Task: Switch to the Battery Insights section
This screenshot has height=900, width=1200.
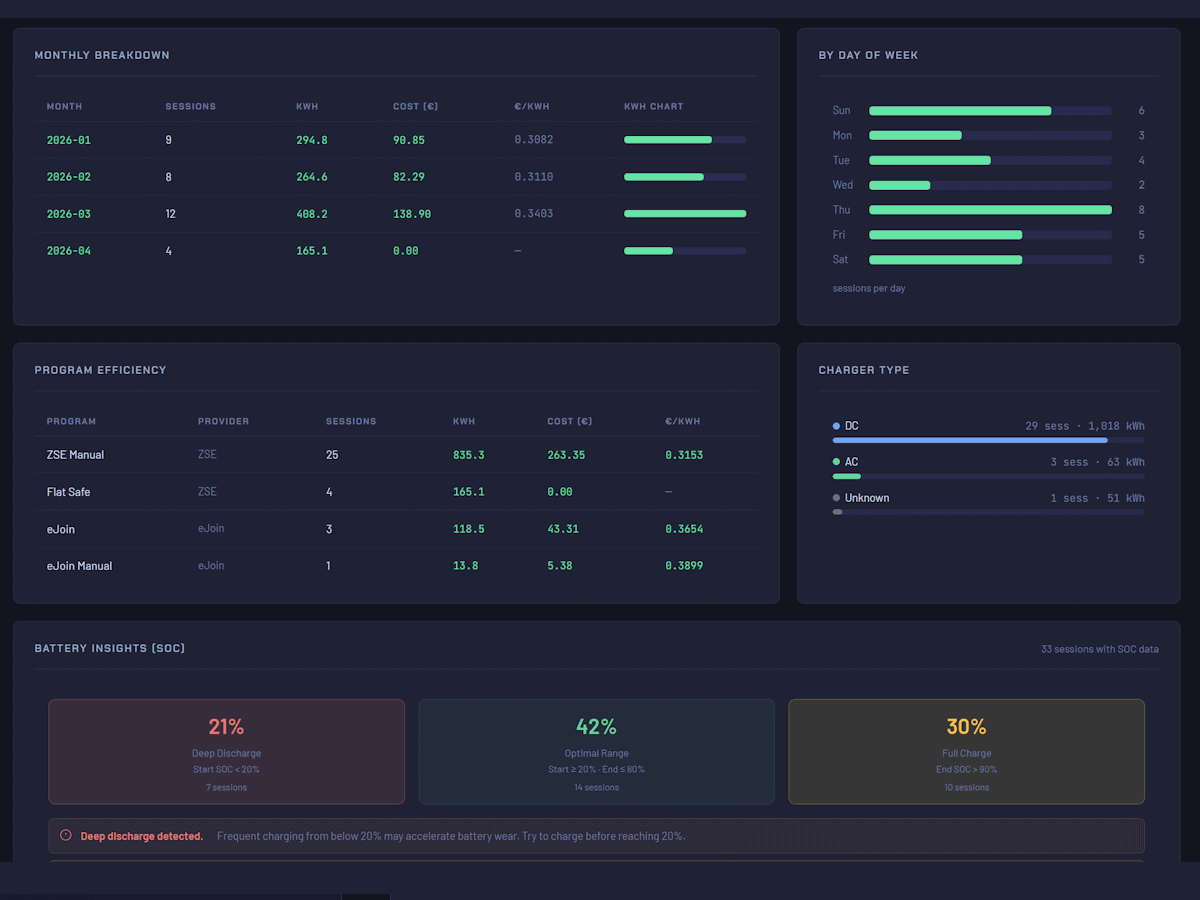Action: point(110,648)
